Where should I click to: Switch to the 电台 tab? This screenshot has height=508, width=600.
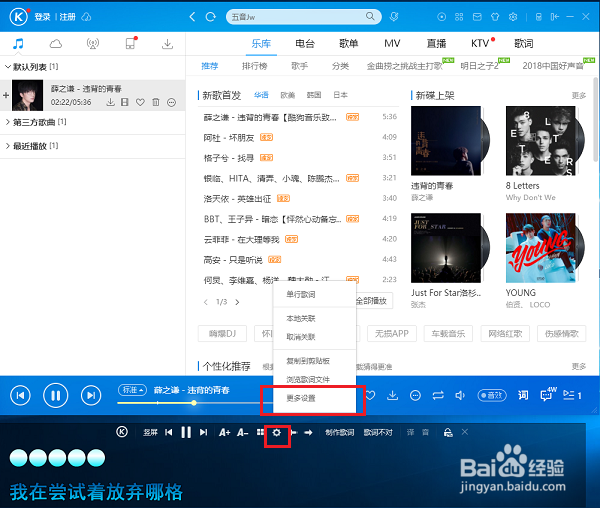pyautogui.click(x=305, y=44)
